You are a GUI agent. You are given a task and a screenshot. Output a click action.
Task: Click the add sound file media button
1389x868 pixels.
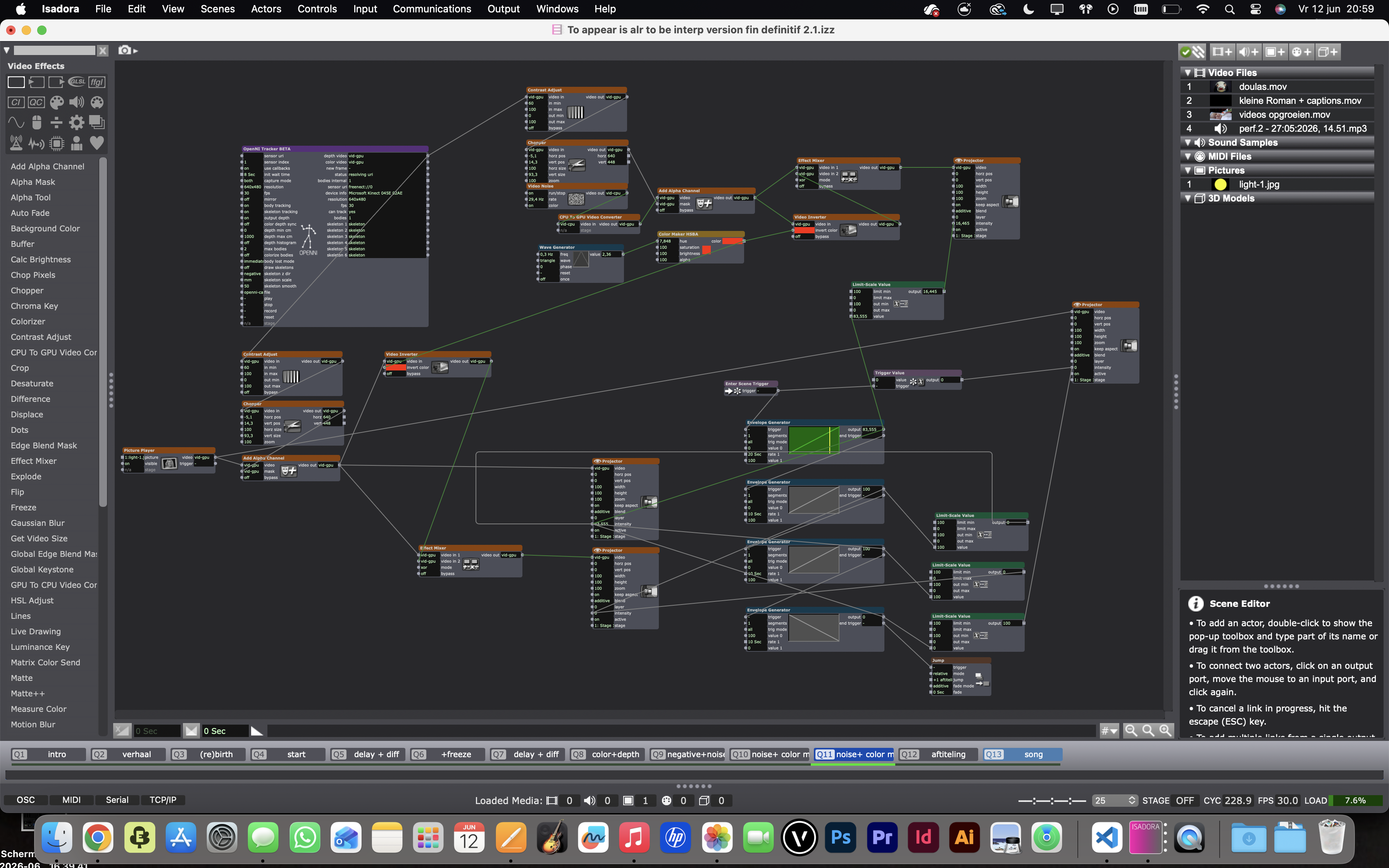[x=1248, y=52]
